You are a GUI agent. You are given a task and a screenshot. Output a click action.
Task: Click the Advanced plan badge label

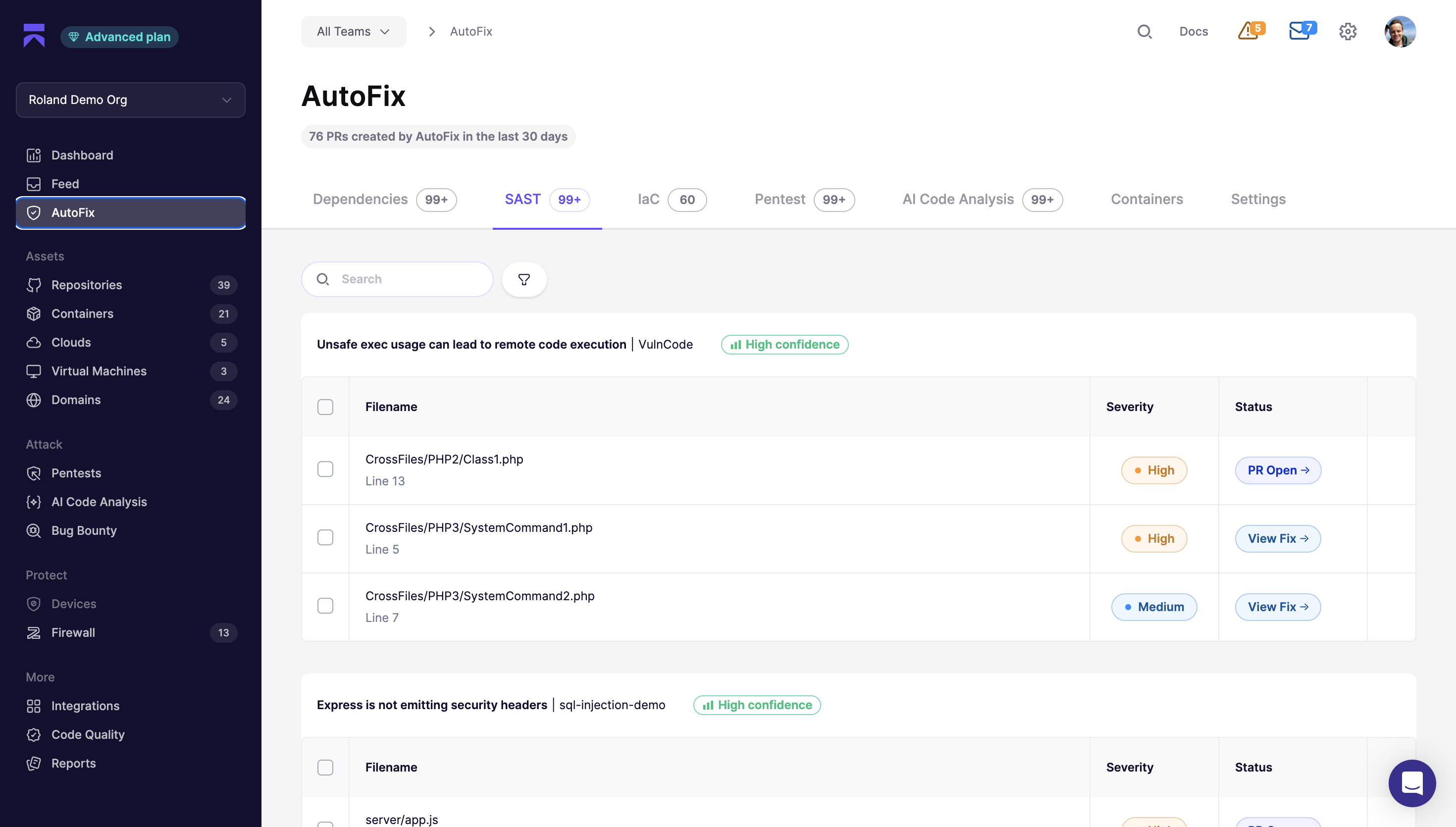pos(128,37)
